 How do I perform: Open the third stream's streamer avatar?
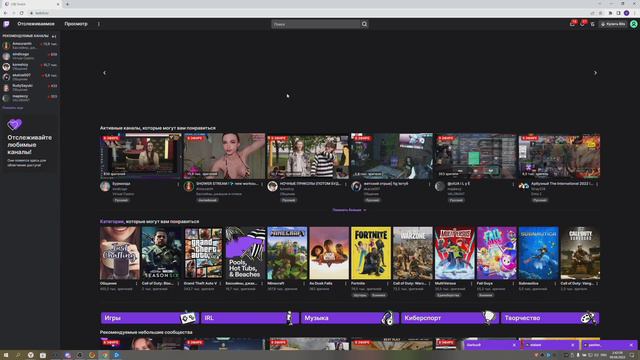pos(272,187)
